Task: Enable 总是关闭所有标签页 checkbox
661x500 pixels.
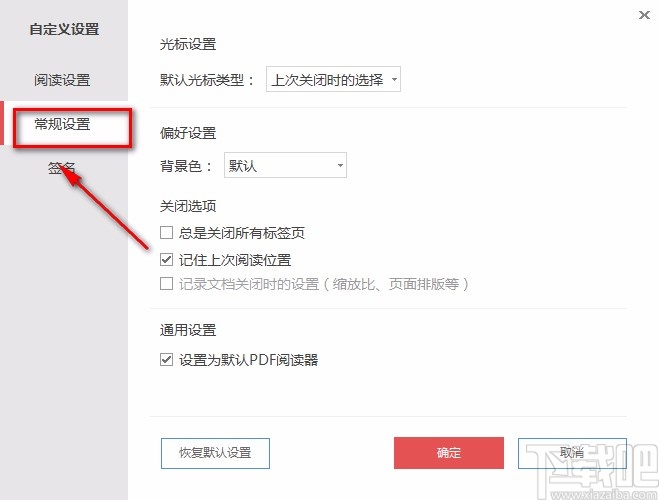Action: (167, 233)
